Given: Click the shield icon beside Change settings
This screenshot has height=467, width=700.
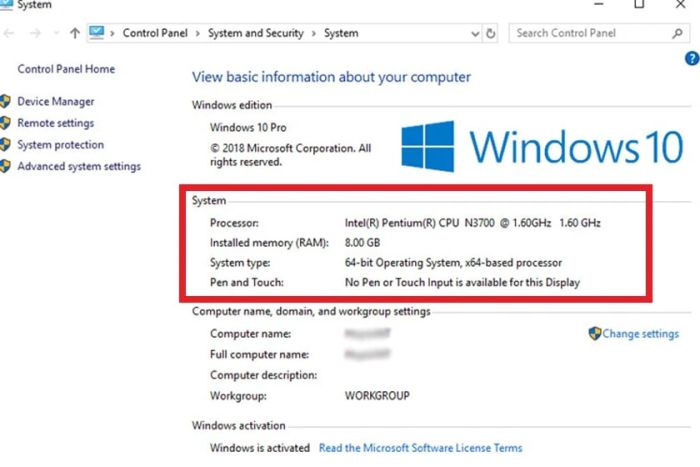Looking at the screenshot, I should [x=594, y=334].
